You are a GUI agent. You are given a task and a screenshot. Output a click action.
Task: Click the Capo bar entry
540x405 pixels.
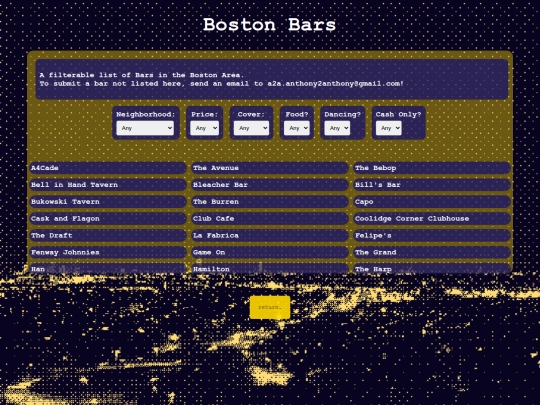pos(432,201)
